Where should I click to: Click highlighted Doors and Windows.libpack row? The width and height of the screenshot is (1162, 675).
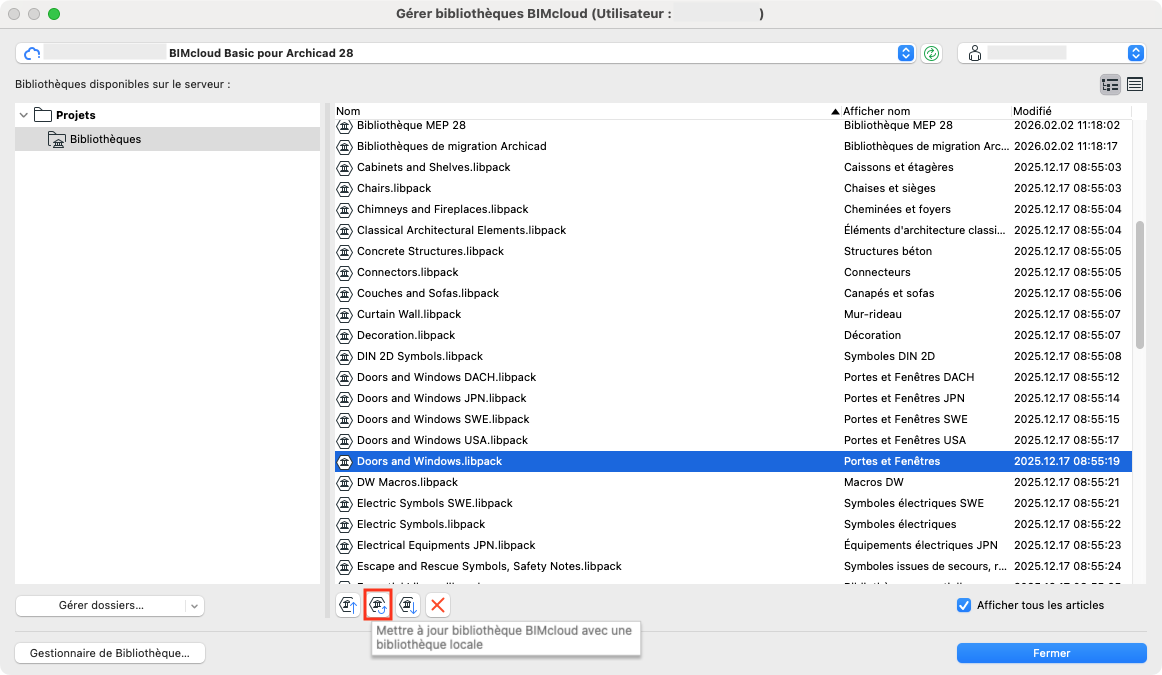click(x=733, y=462)
